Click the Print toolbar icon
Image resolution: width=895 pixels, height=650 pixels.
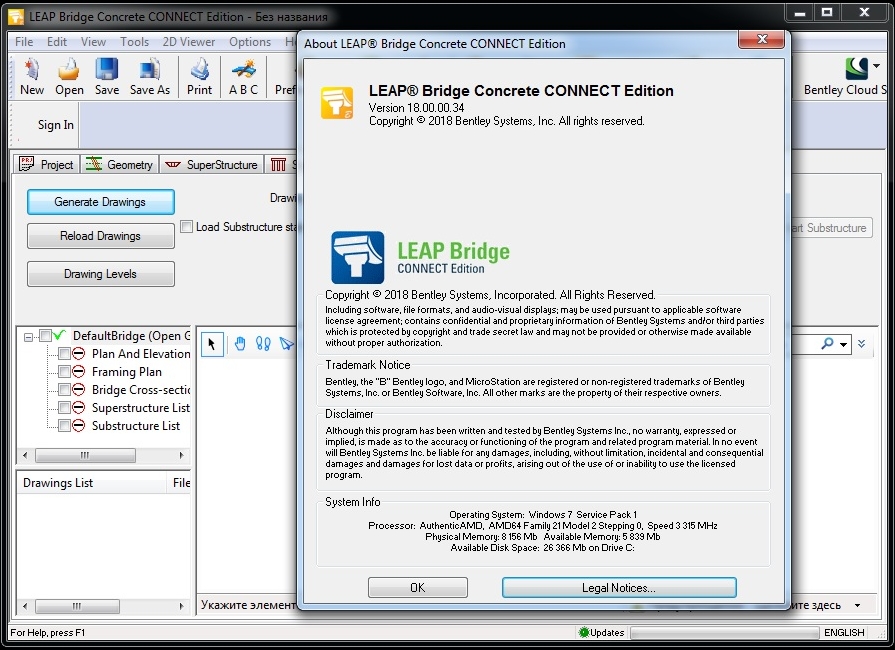point(199,69)
